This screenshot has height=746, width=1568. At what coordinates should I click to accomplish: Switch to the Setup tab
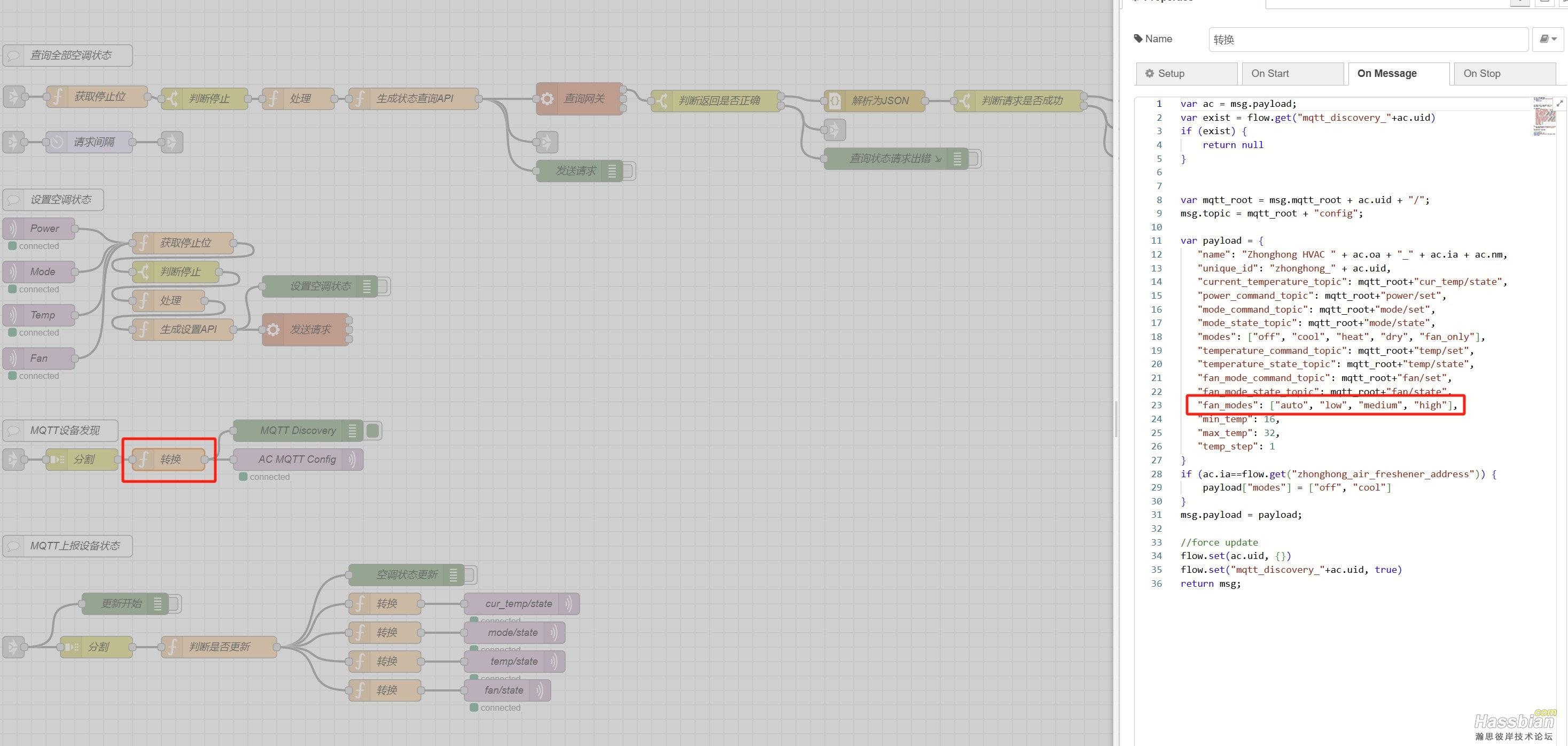click(1187, 74)
